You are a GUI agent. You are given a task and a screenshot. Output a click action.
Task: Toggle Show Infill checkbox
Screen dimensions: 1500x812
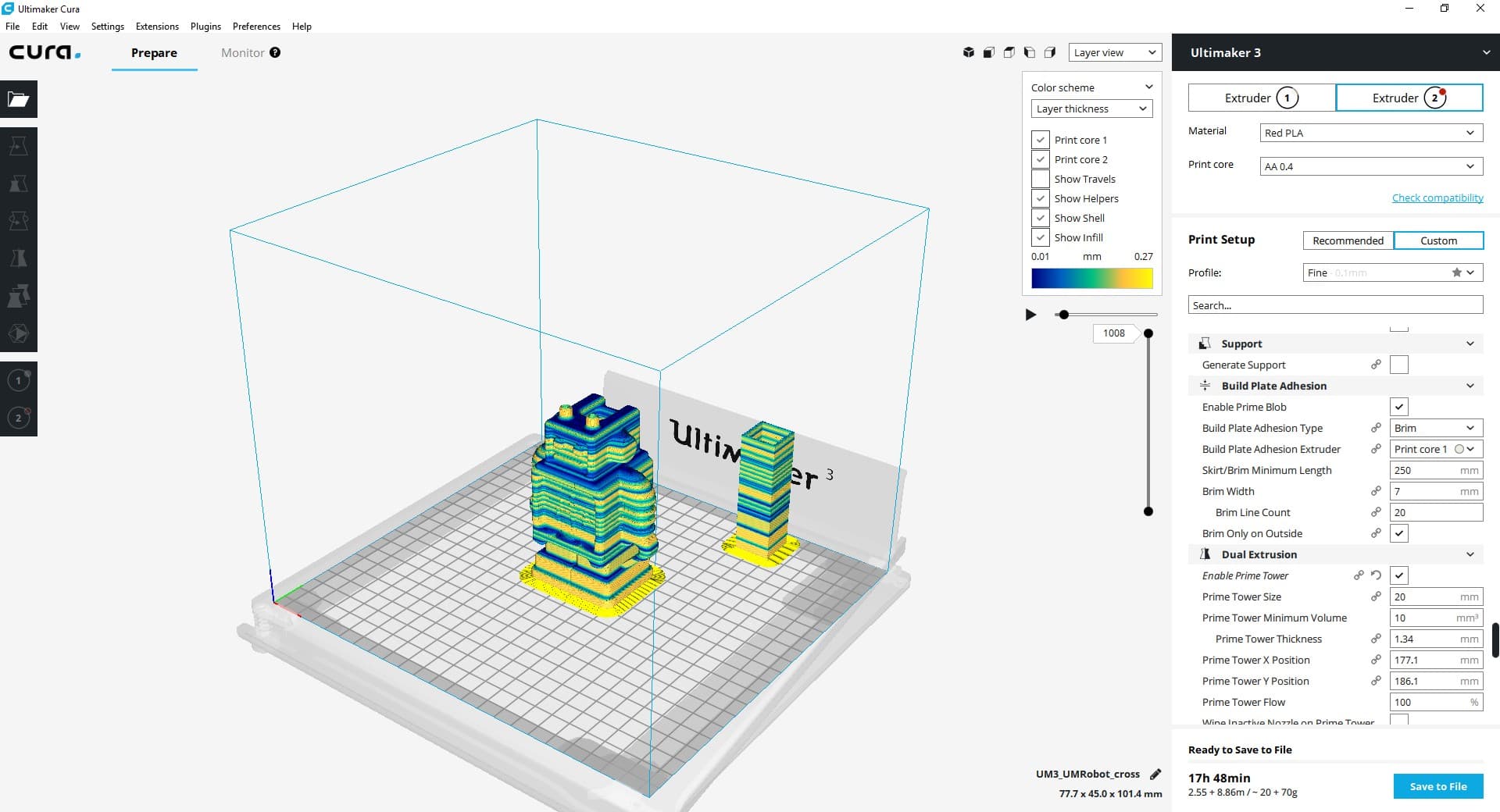point(1040,237)
